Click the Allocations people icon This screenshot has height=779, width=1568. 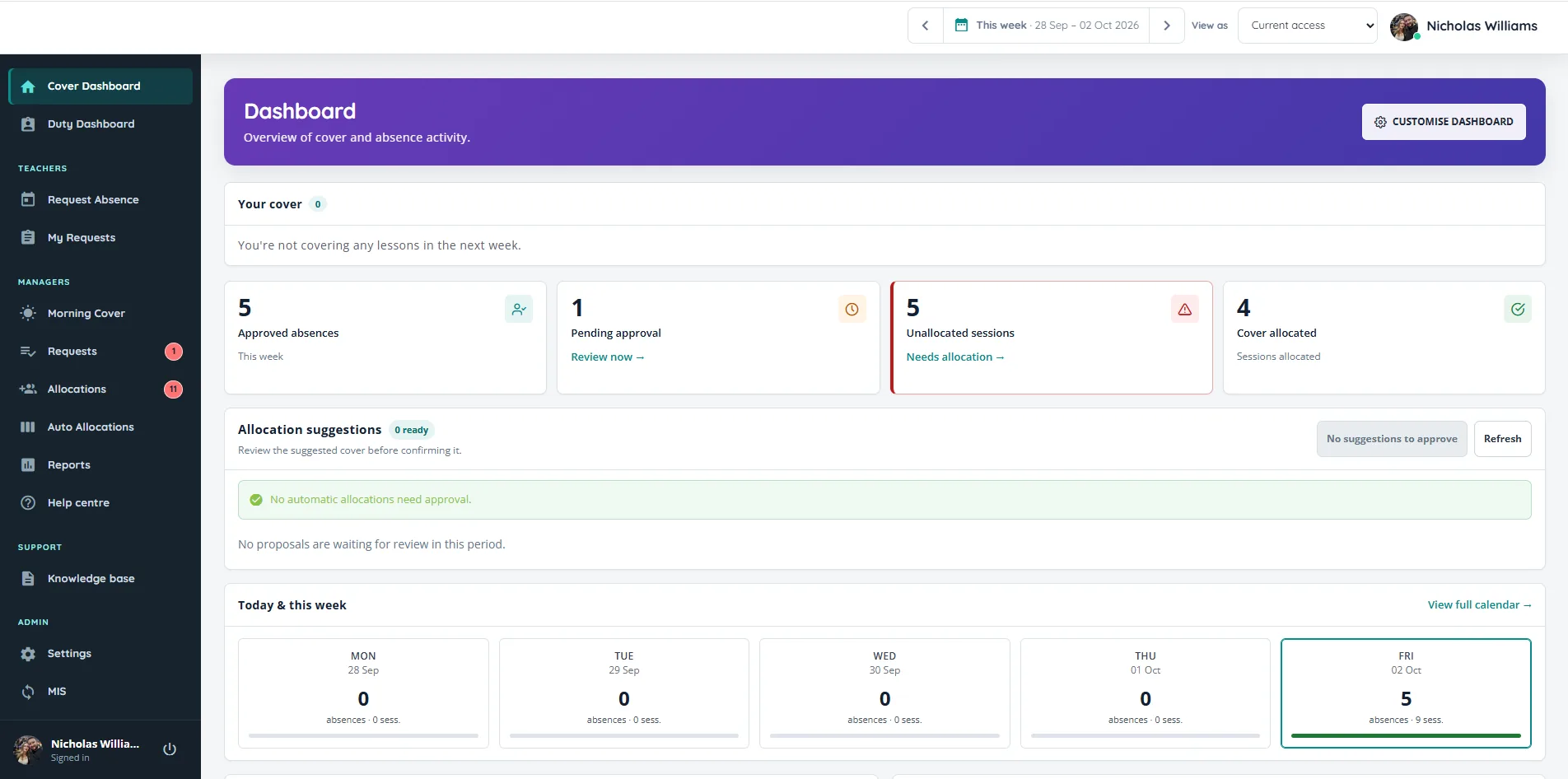28,389
